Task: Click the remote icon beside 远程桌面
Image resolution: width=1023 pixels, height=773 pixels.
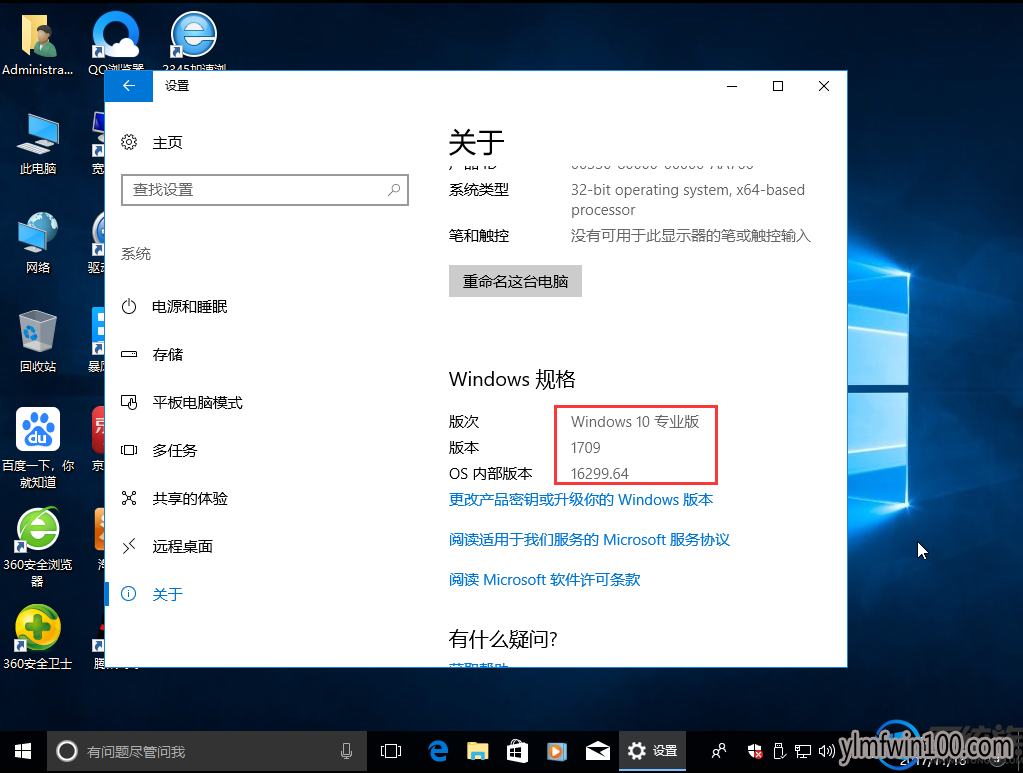Action: (x=129, y=546)
